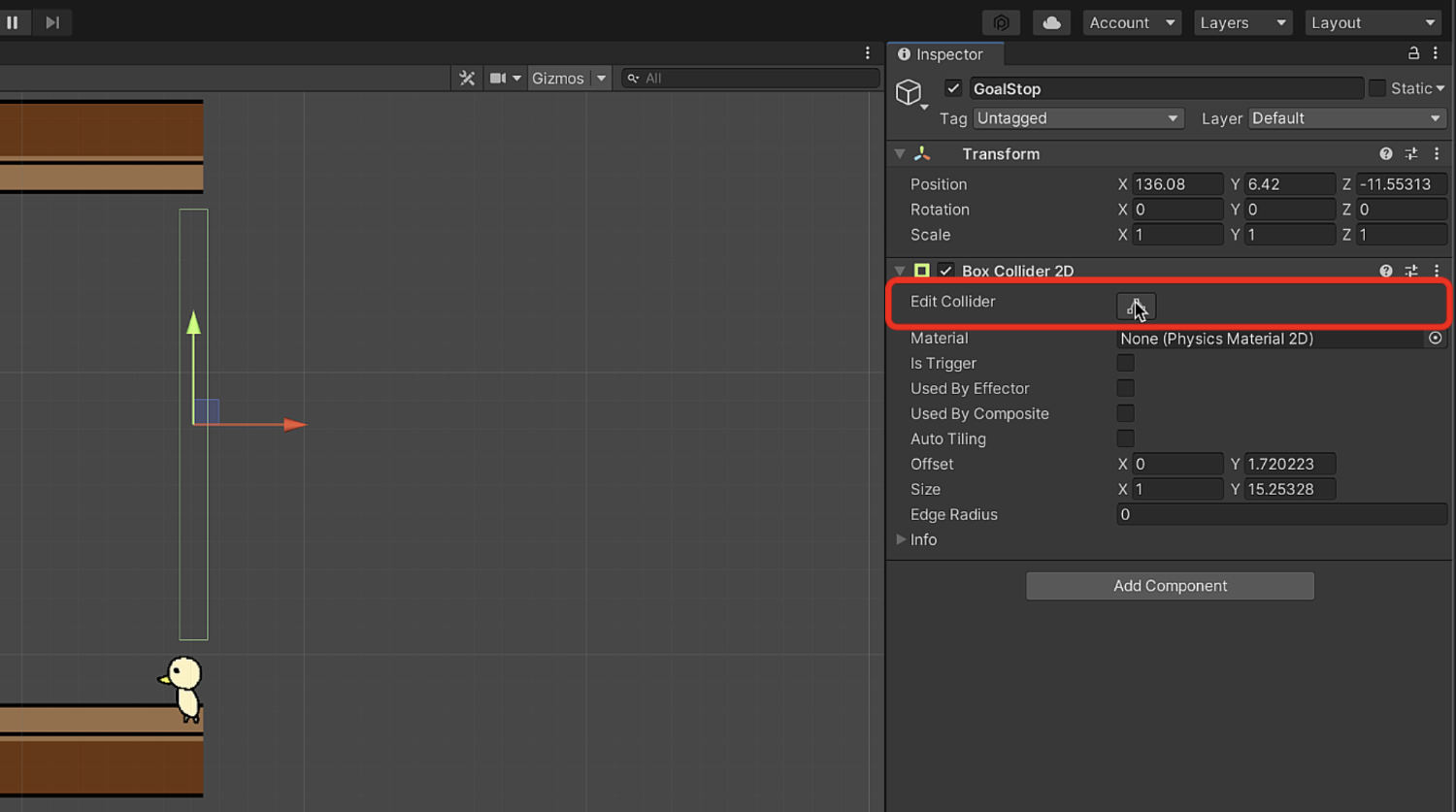Open Transform help reference icon
The image size is (1456, 812).
[x=1386, y=153]
